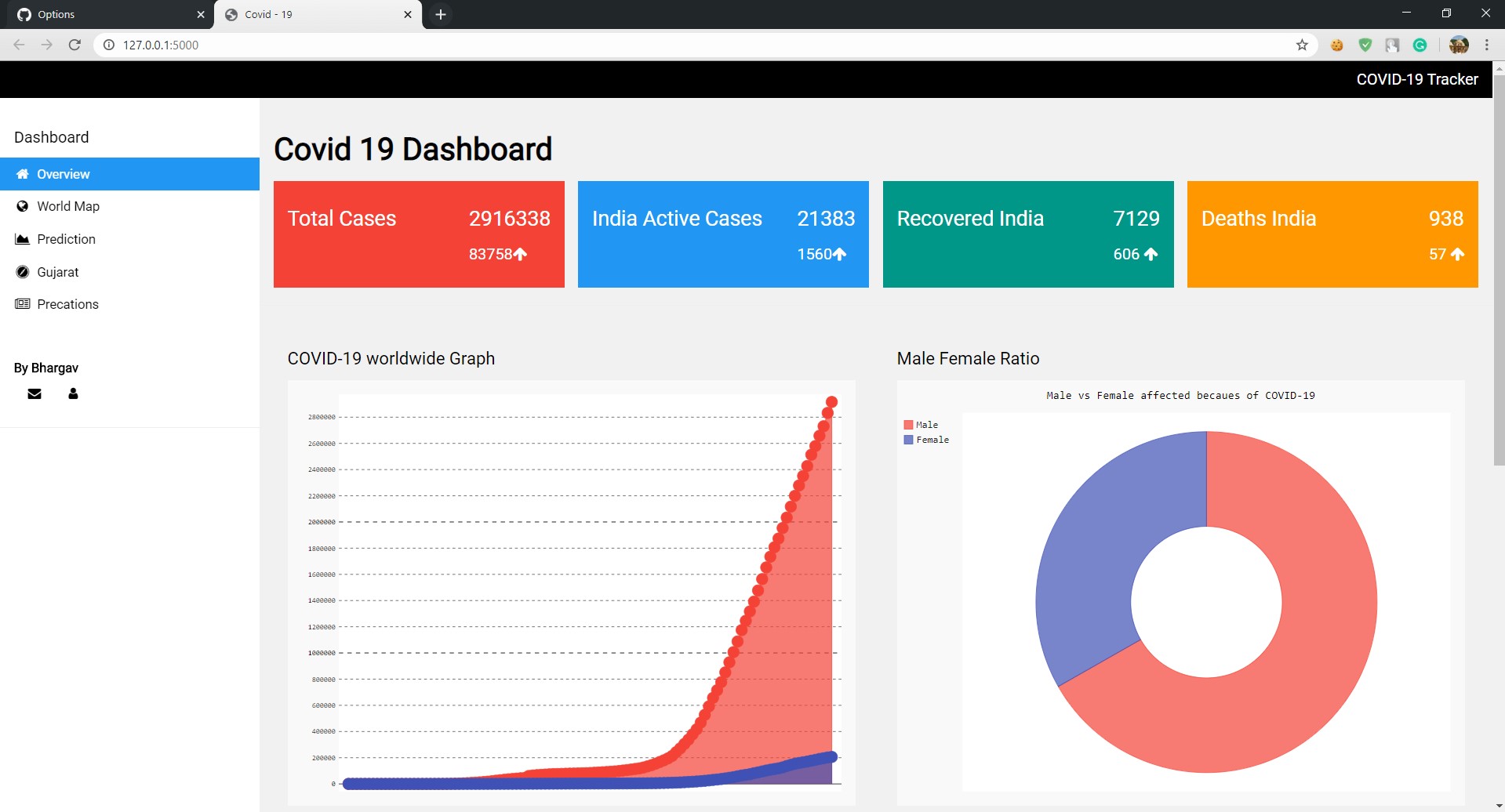
Task: Close the Options tab
Action: pyautogui.click(x=201, y=14)
